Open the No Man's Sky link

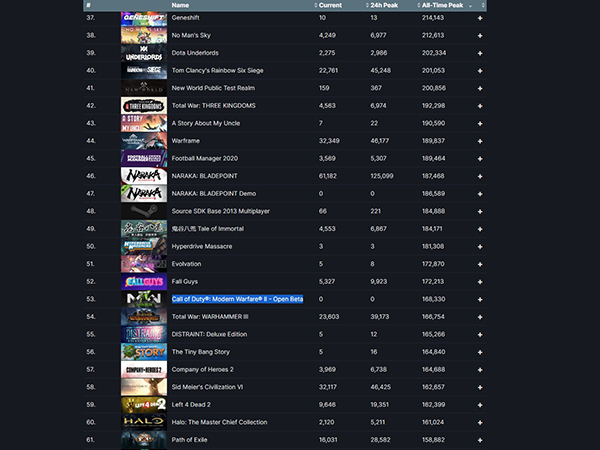tap(191, 35)
